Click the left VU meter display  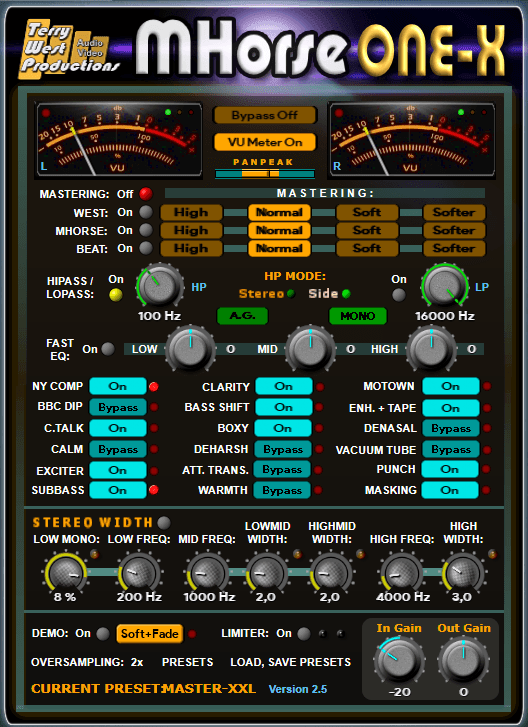pos(119,140)
